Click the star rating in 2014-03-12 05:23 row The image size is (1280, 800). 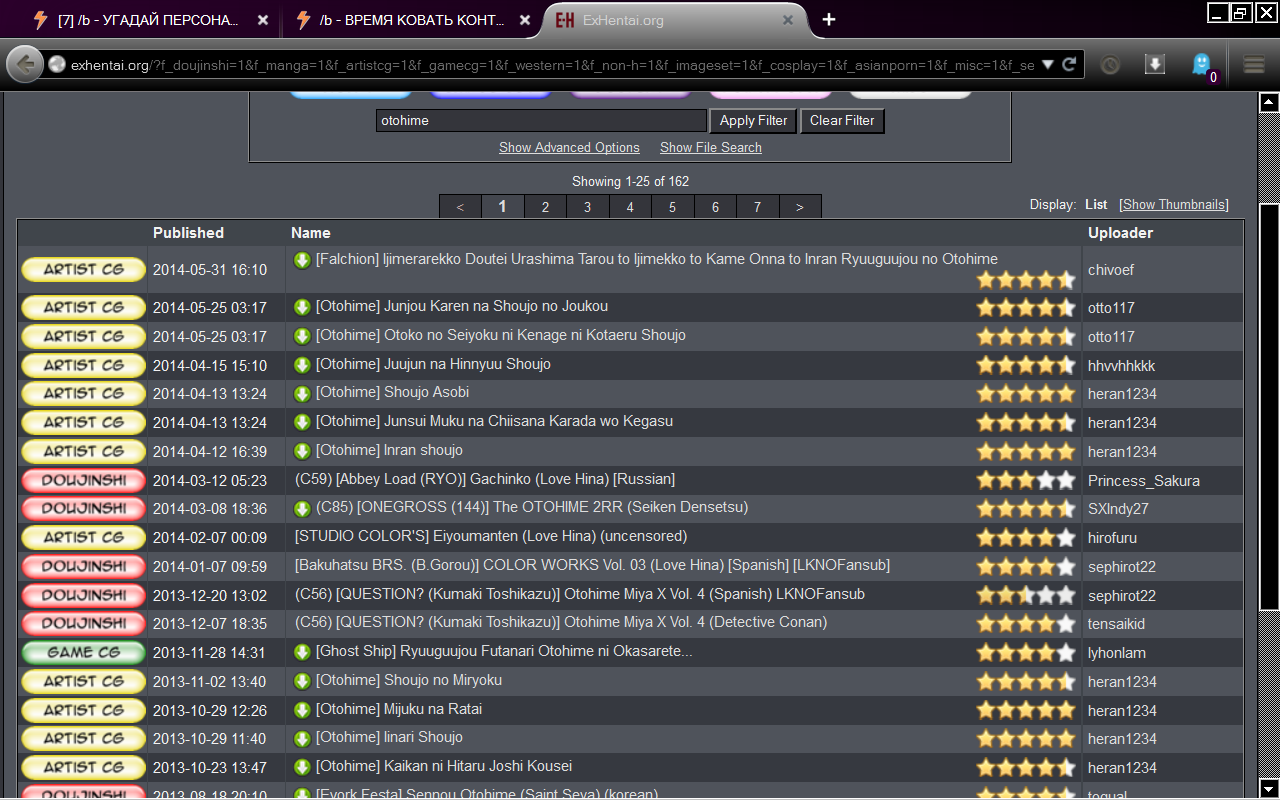(x=1026, y=481)
